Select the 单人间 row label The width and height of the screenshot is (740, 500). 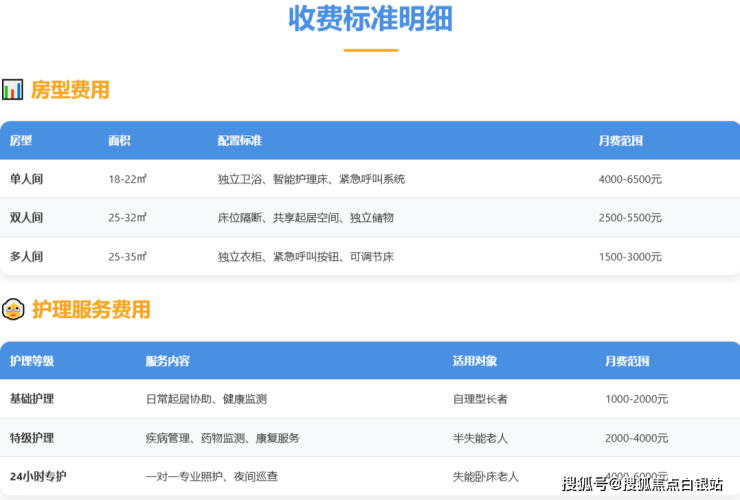tap(27, 179)
